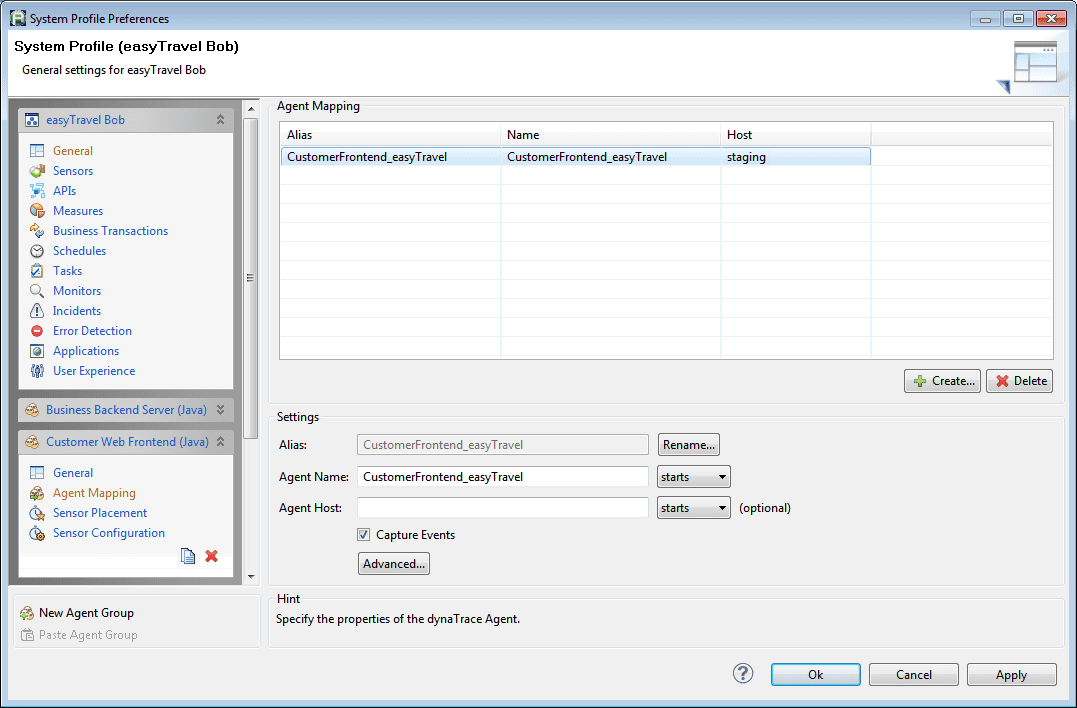The height and width of the screenshot is (708, 1077).
Task: Click the Rename... button
Action: pos(689,444)
